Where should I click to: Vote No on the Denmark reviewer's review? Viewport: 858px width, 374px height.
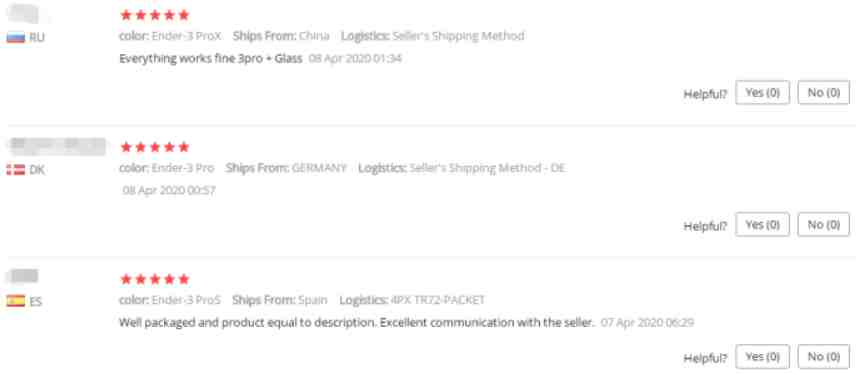tap(824, 225)
